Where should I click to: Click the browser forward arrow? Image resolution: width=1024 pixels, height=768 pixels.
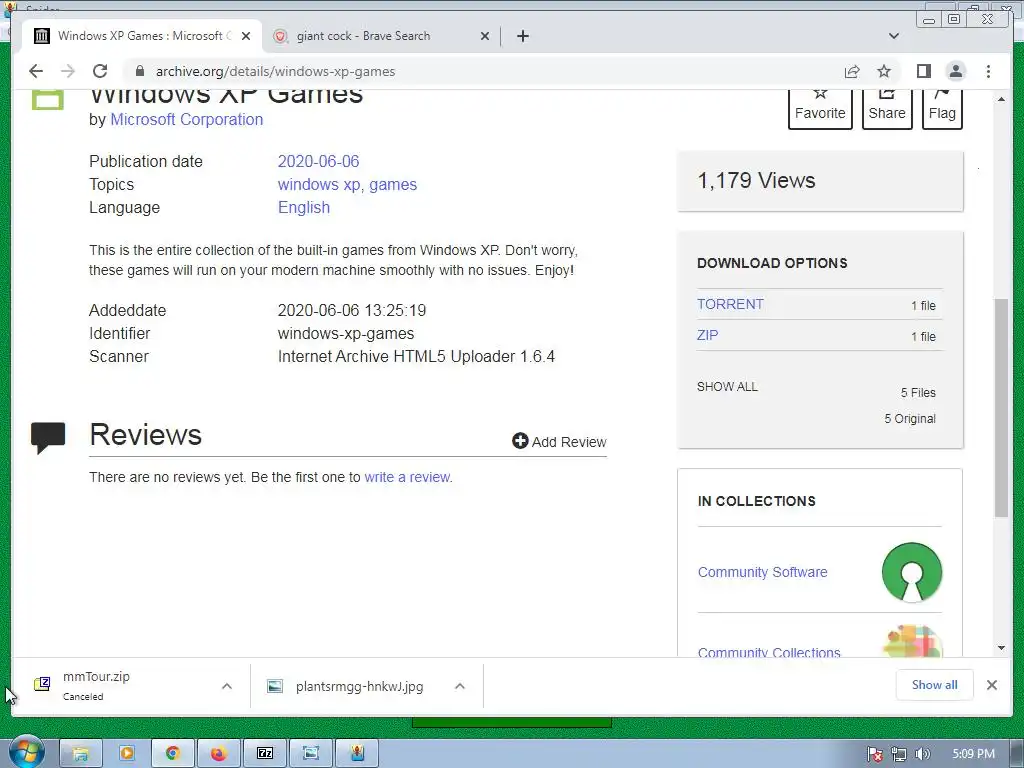(68, 71)
